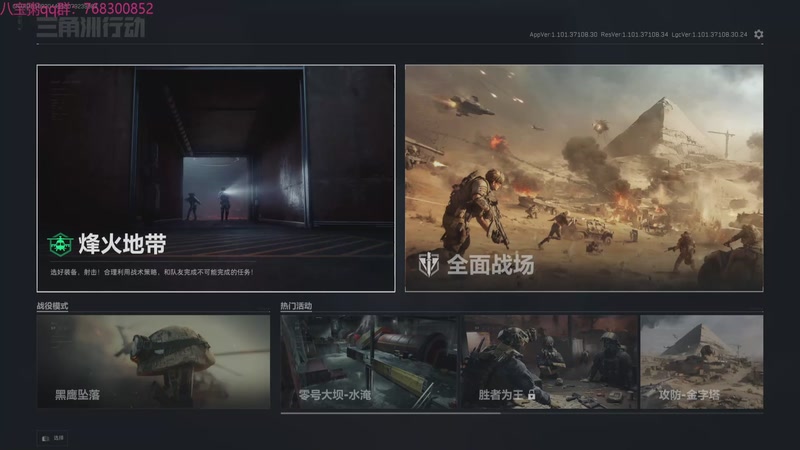
Task: Click the lock icon beside 胜者为王
Action: [x=532, y=394]
